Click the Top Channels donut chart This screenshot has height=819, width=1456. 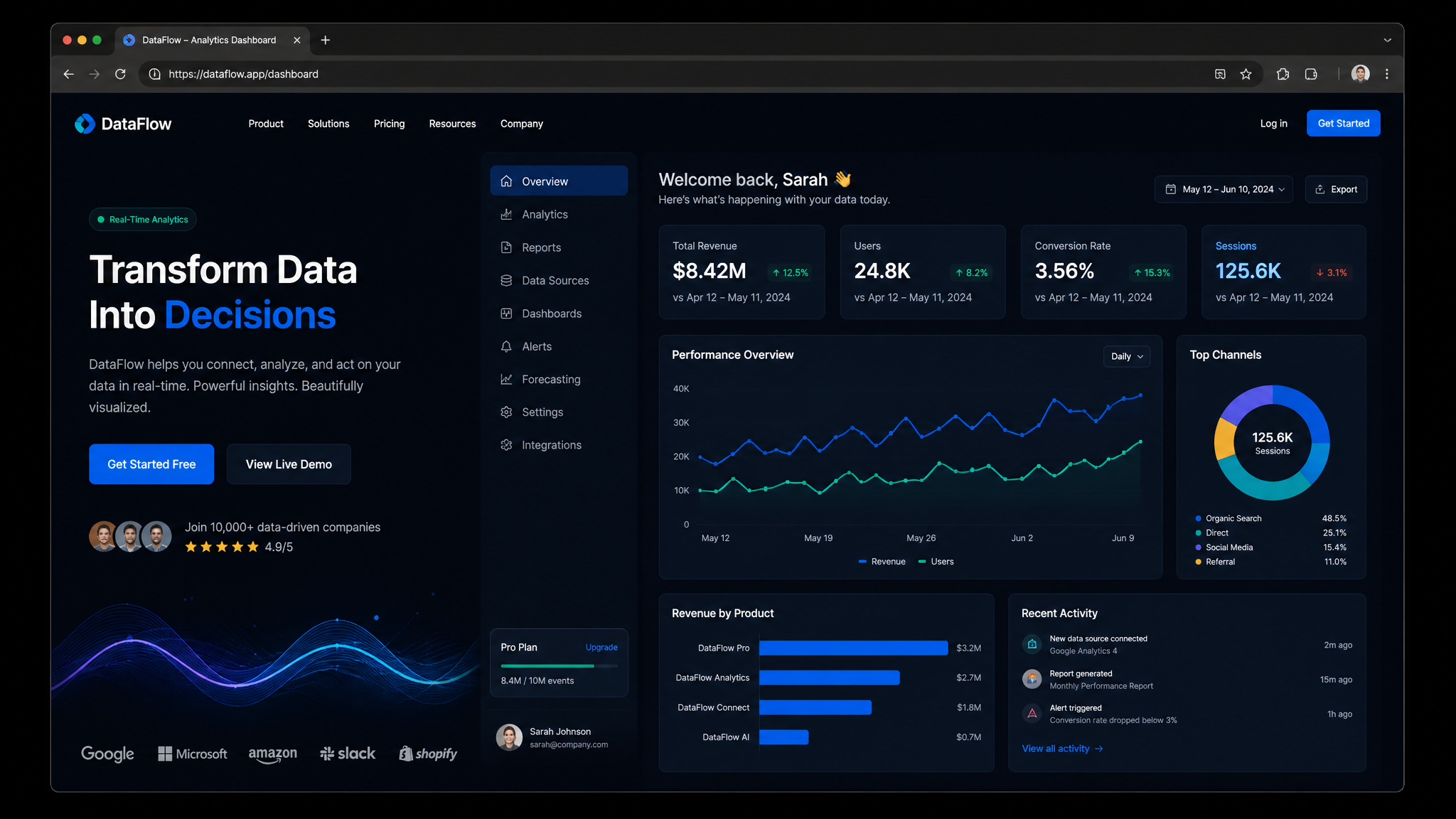pyautogui.click(x=1272, y=443)
